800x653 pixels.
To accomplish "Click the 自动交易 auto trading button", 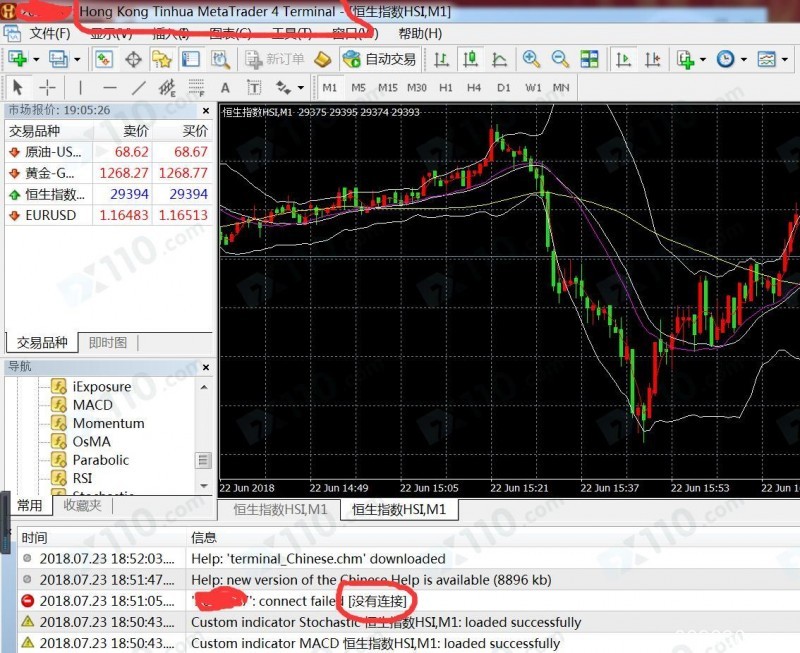I will [x=380, y=60].
